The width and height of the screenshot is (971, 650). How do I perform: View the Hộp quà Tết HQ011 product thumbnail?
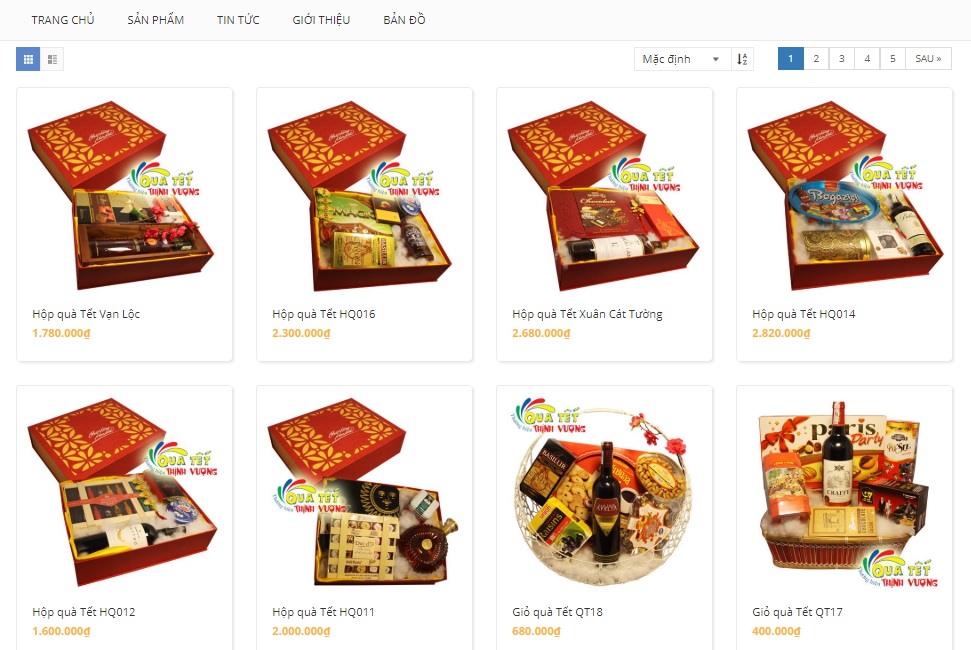click(364, 493)
